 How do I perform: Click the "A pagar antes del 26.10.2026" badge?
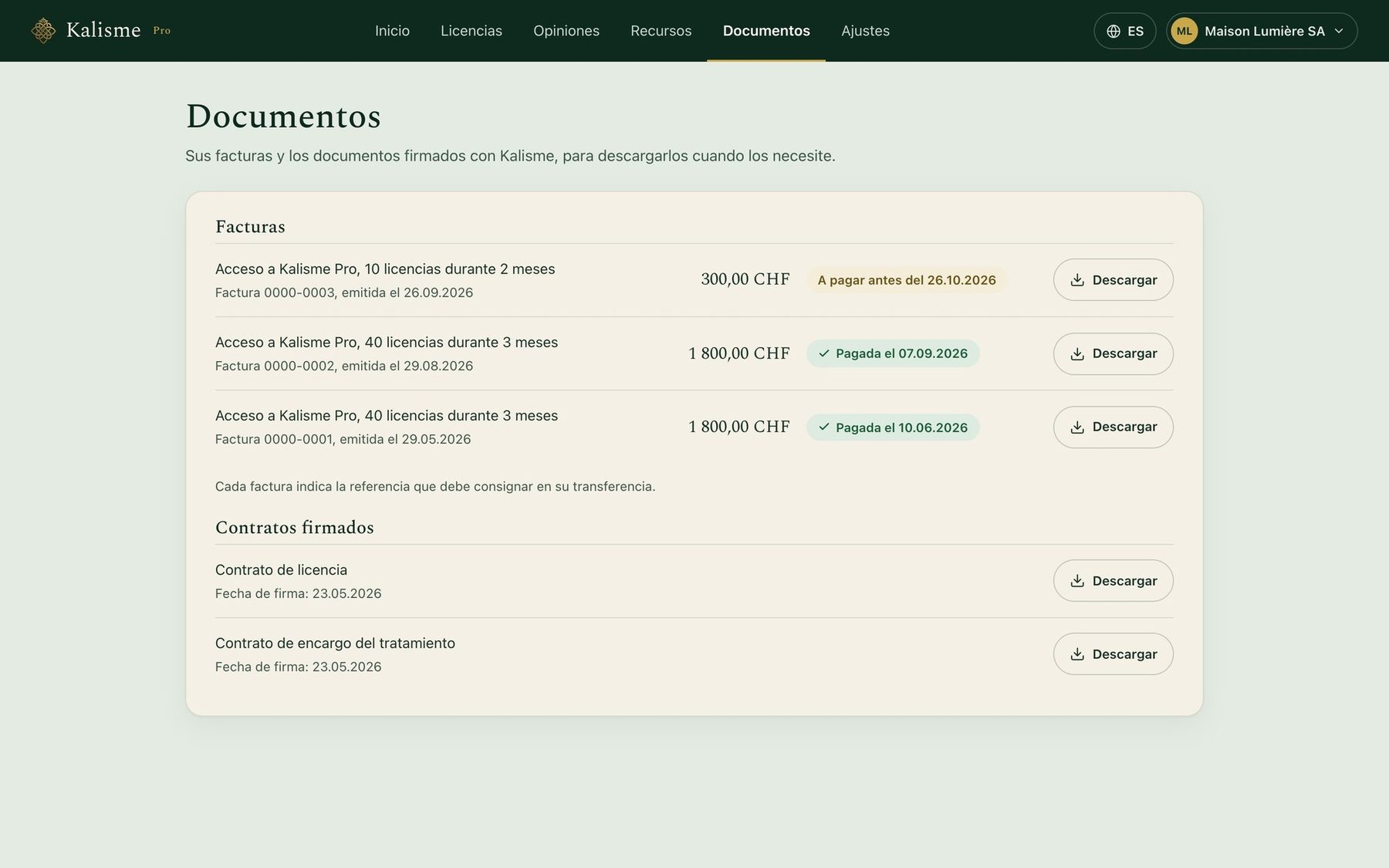(907, 280)
